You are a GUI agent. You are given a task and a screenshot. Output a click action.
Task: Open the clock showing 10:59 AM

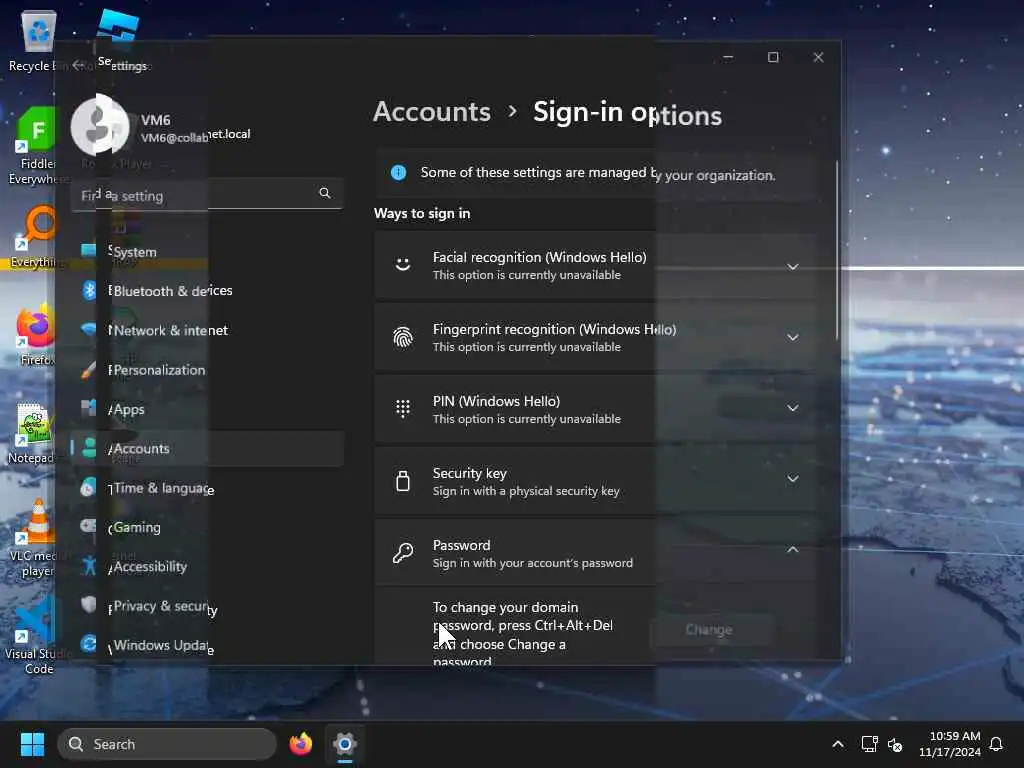tap(950, 744)
